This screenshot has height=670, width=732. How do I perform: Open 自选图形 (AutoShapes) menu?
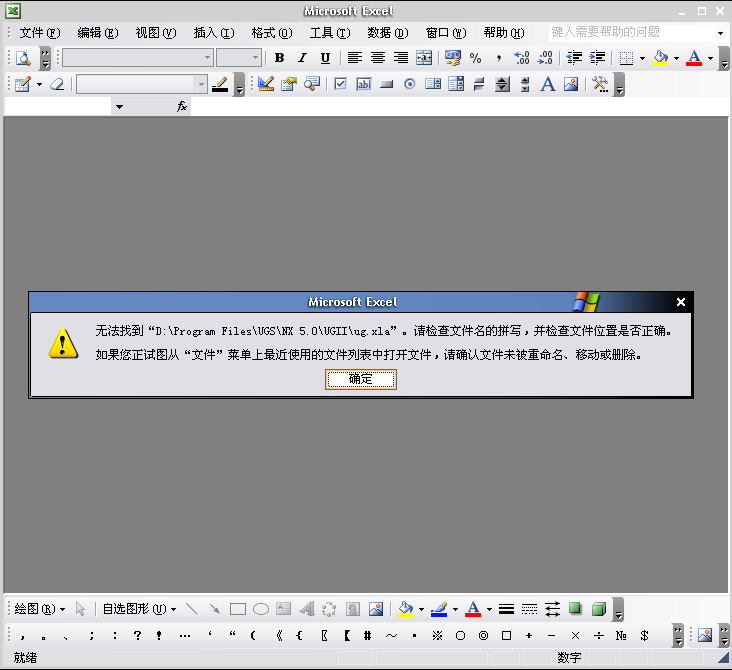click(139, 609)
